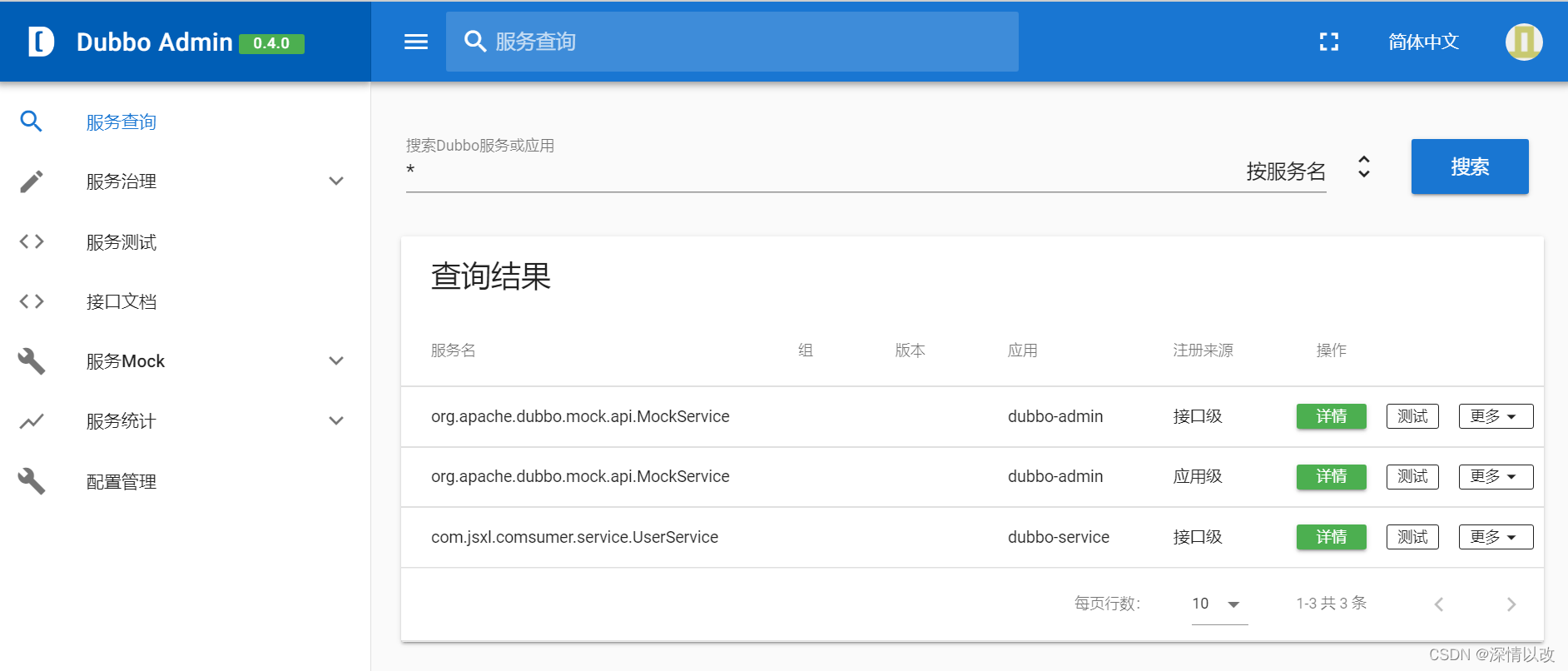Click 详情 for 应用级 MockService row

coord(1331,476)
